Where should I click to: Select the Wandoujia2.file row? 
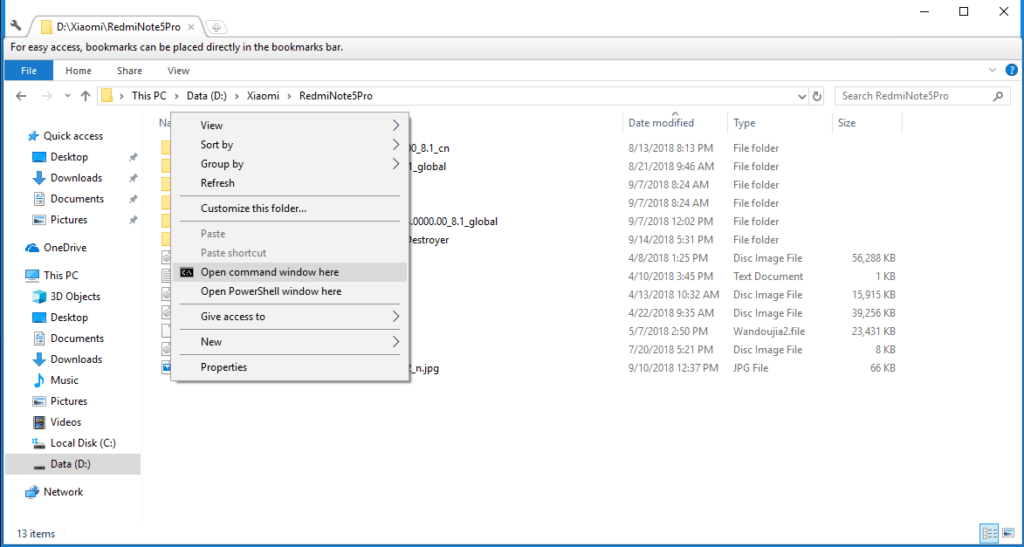(x=528, y=331)
